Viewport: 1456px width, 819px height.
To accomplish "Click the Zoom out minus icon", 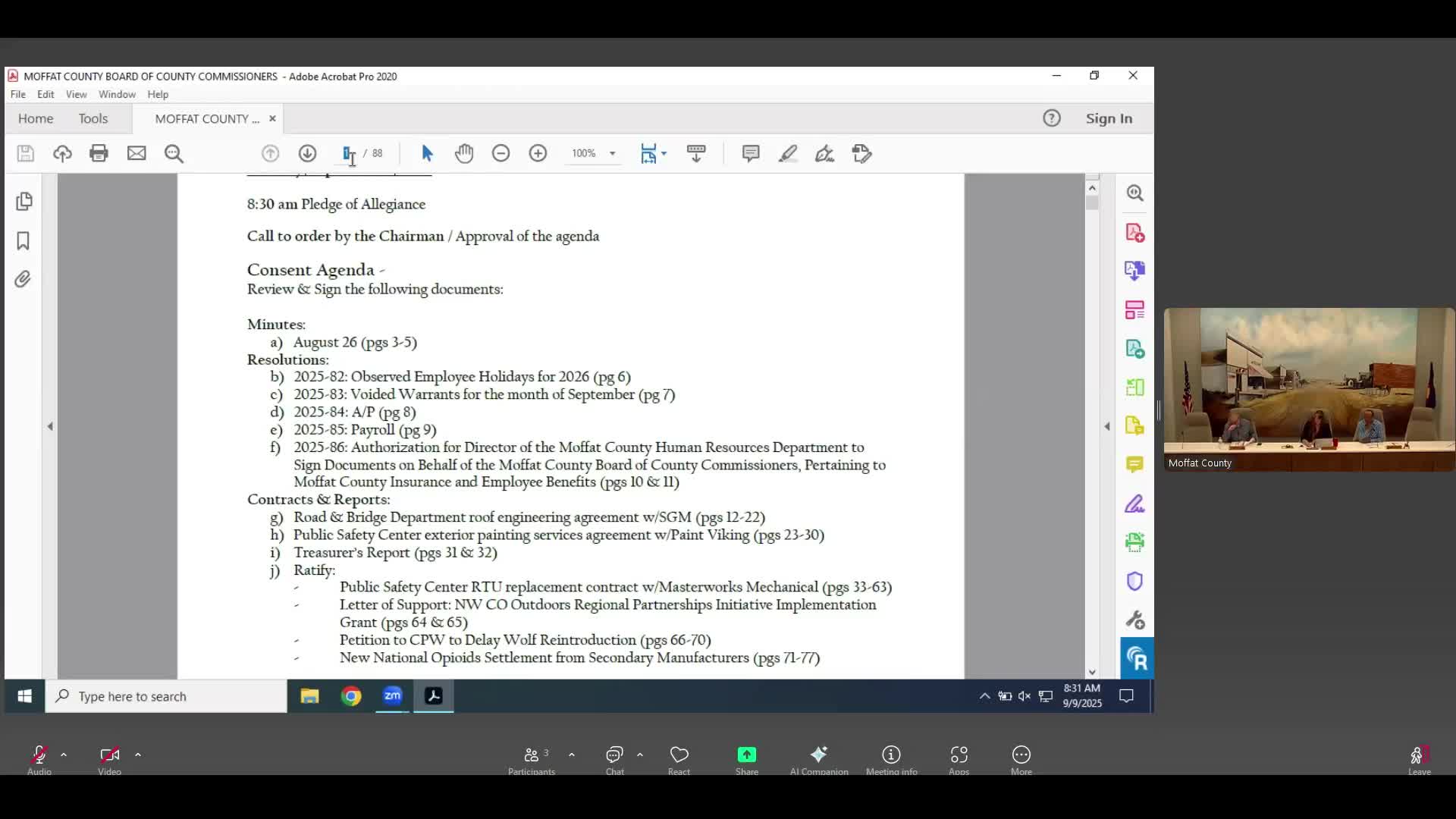I will [x=500, y=153].
